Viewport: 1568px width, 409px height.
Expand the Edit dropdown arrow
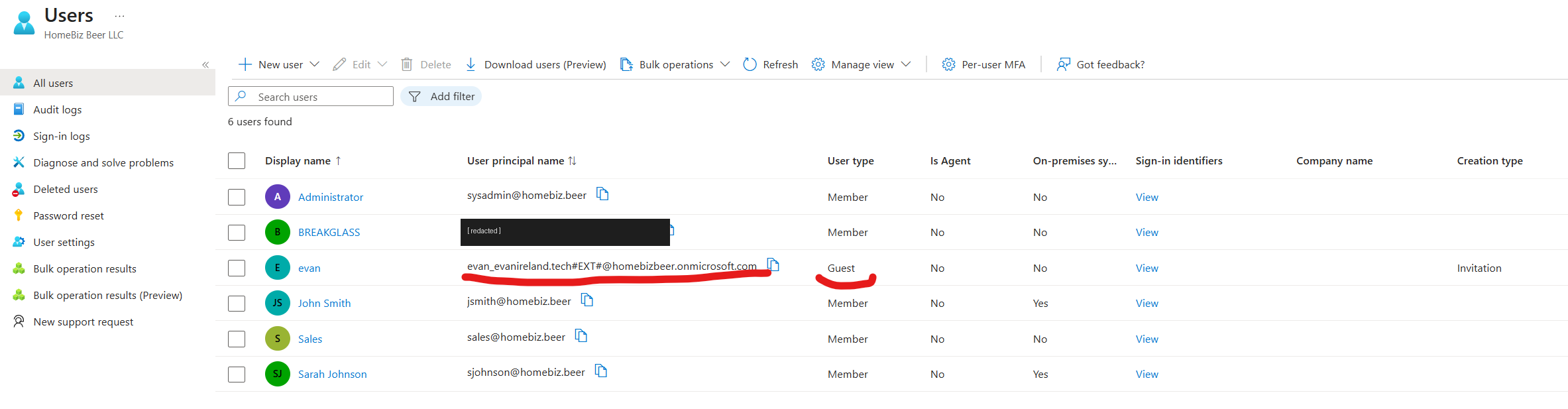point(382,64)
